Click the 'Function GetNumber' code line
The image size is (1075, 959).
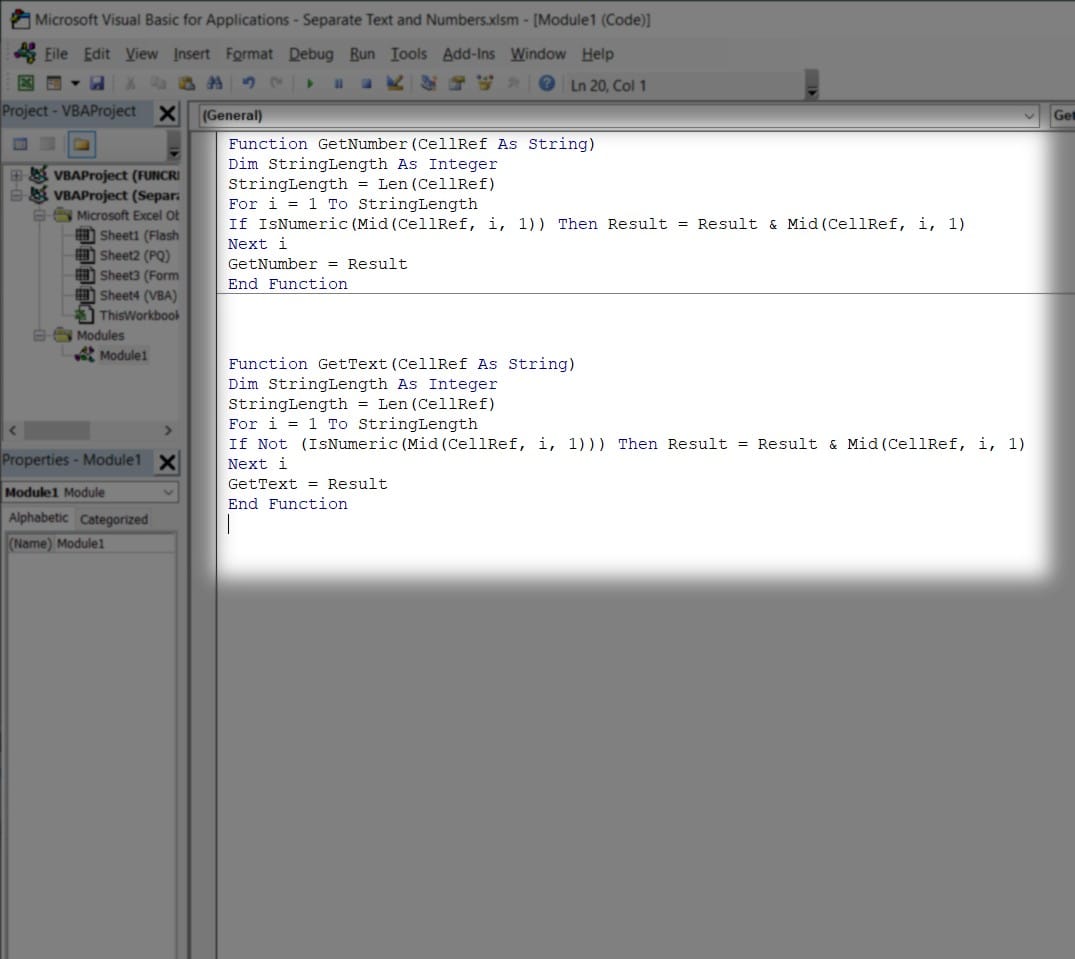point(411,144)
